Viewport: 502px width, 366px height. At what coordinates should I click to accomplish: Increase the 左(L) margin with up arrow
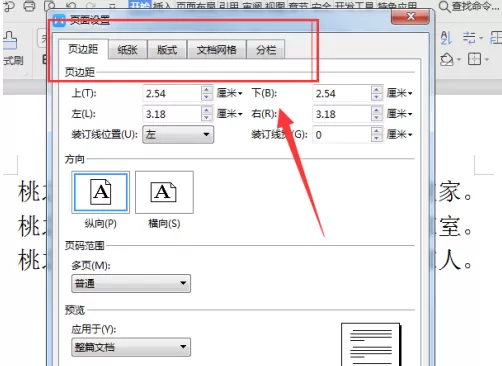click(207, 110)
